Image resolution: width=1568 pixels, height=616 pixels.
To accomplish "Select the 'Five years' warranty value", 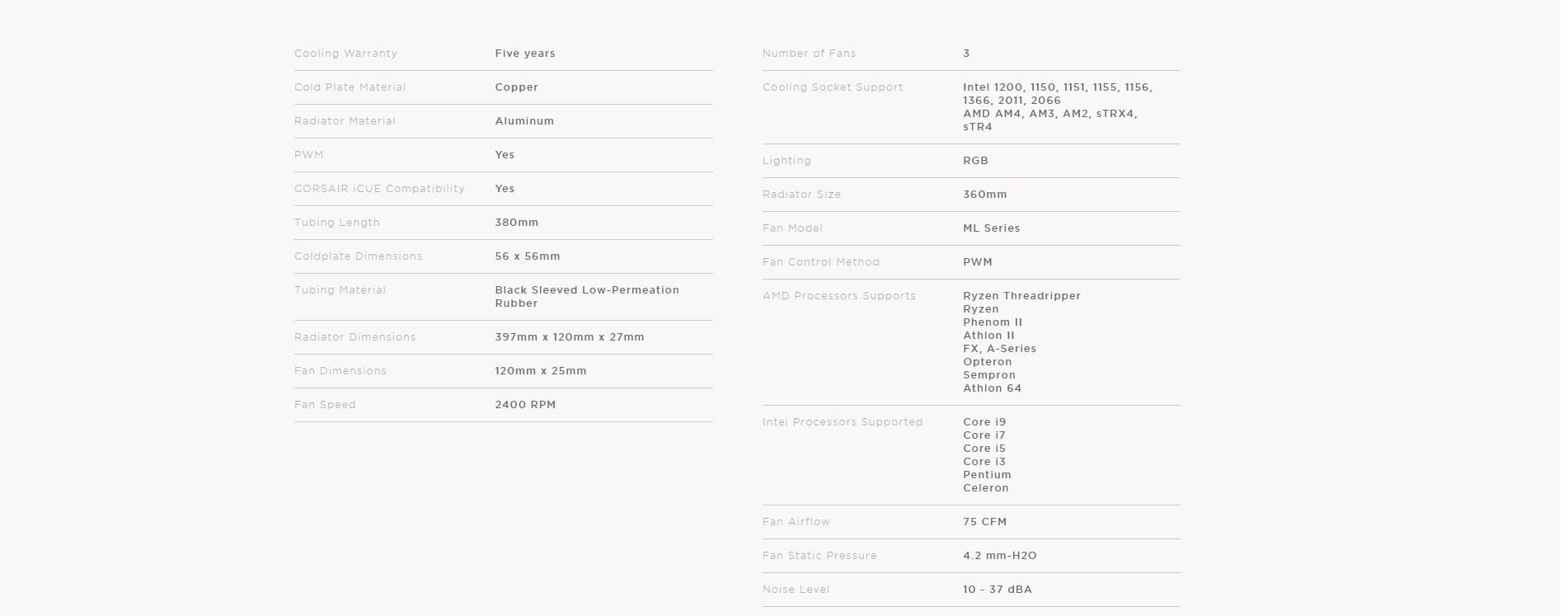I will click(524, 54).
